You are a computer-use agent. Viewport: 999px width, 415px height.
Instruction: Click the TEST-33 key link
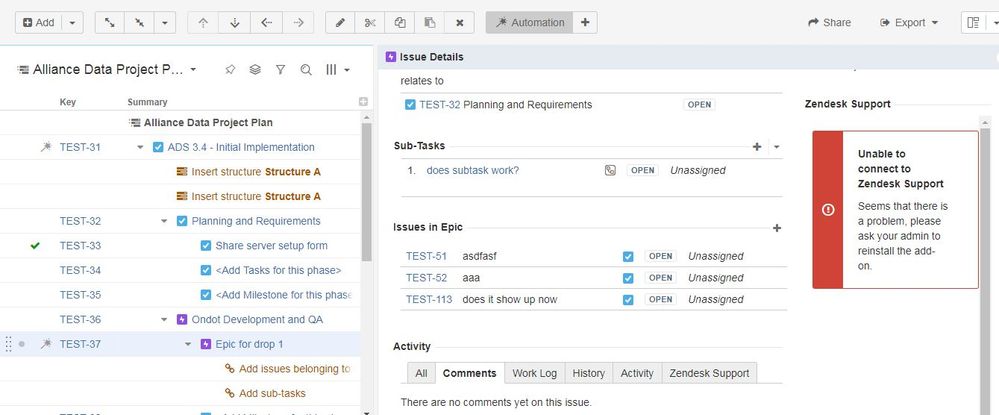point(80,245)
